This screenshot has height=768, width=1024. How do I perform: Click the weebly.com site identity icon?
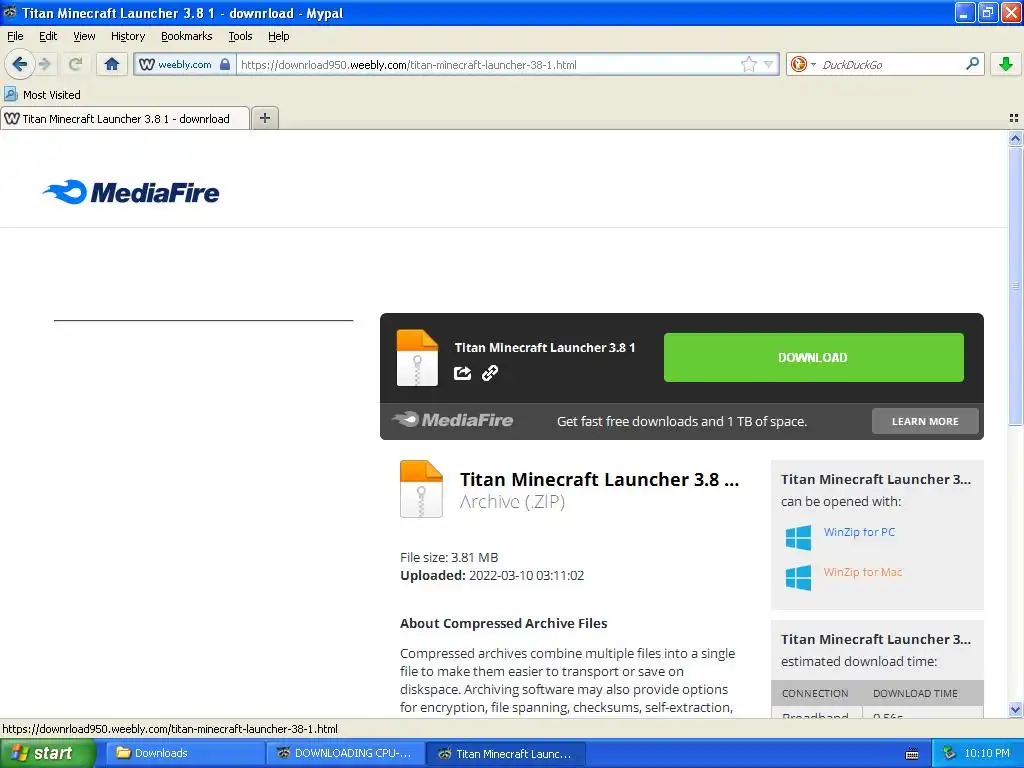point(147,64)
